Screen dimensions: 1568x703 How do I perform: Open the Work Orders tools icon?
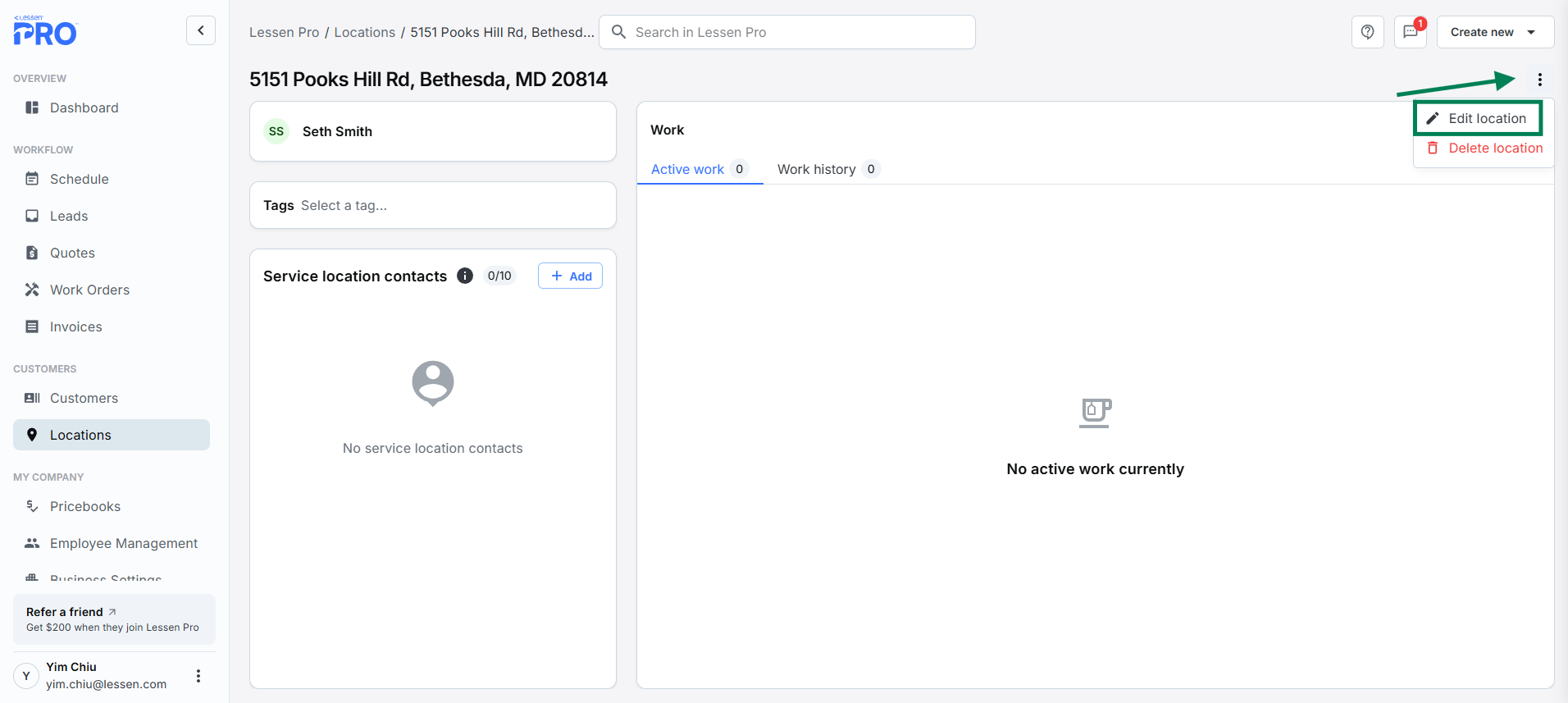pyautogui.click(x=32, y=290)
